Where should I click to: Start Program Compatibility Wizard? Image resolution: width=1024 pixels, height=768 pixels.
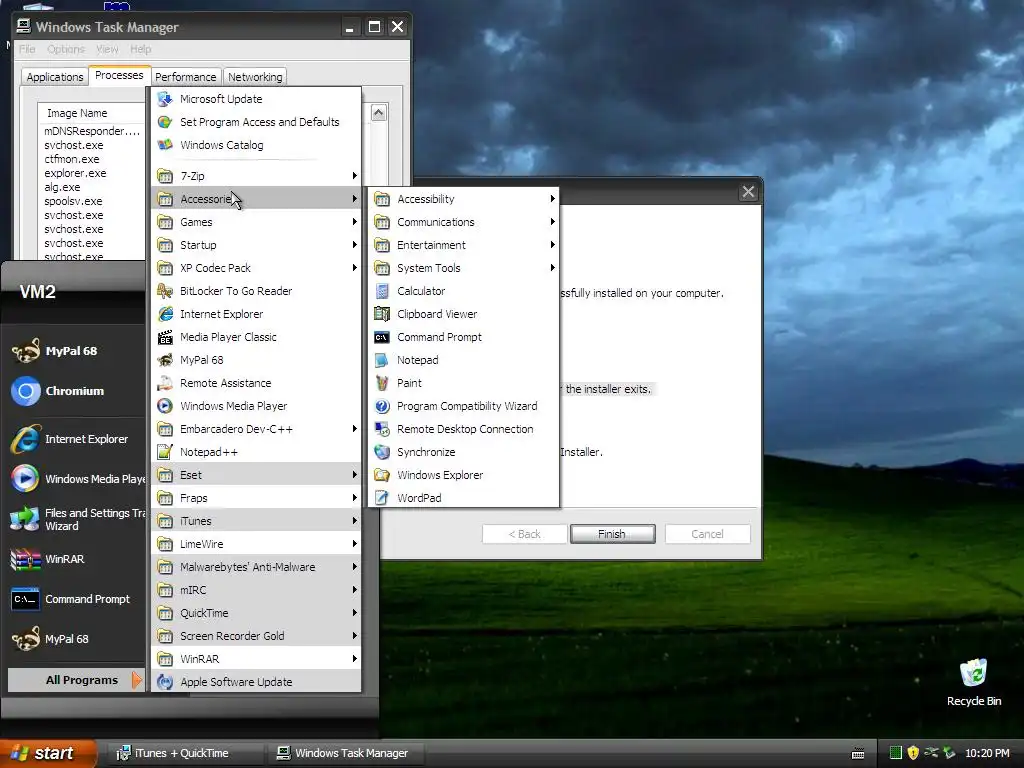tap(463, 406)
